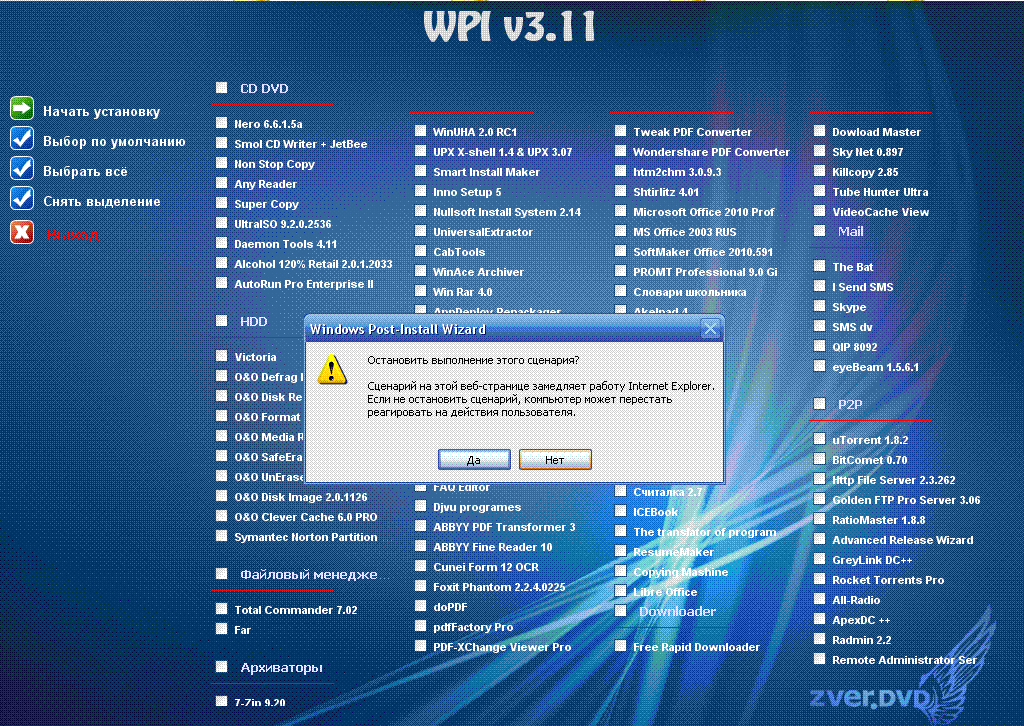Click the select all checkmark icon
The image size is (1024, 726).
pyautogui.click(x=22, y=168)
